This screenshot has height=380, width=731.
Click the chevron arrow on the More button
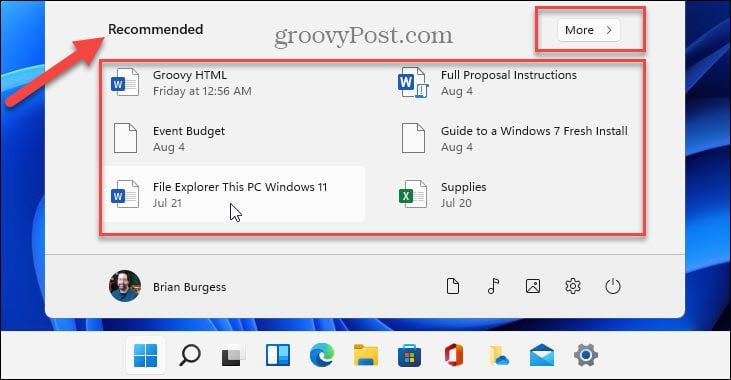click(x=609, y=30)
